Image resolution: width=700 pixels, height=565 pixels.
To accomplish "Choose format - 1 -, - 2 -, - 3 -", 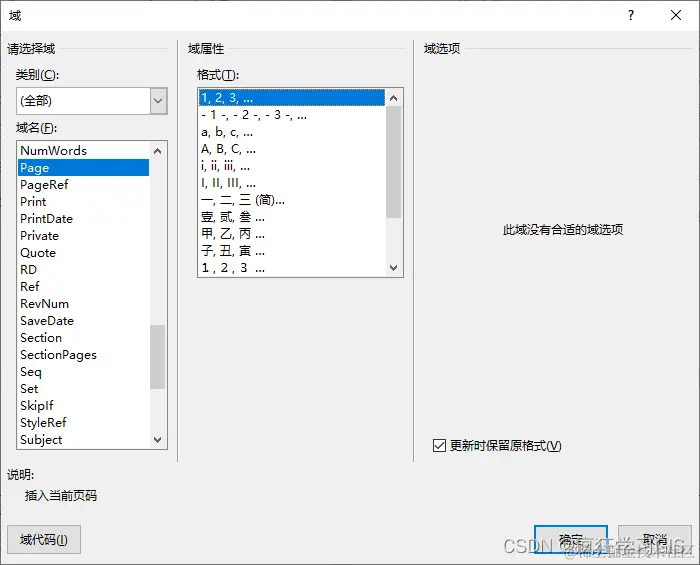I will point(292,115).
